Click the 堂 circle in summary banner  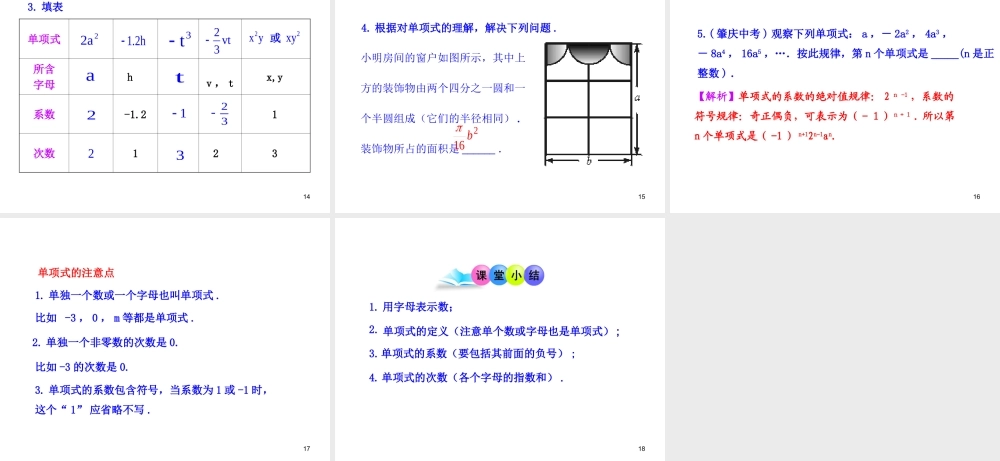pos(498,276)
